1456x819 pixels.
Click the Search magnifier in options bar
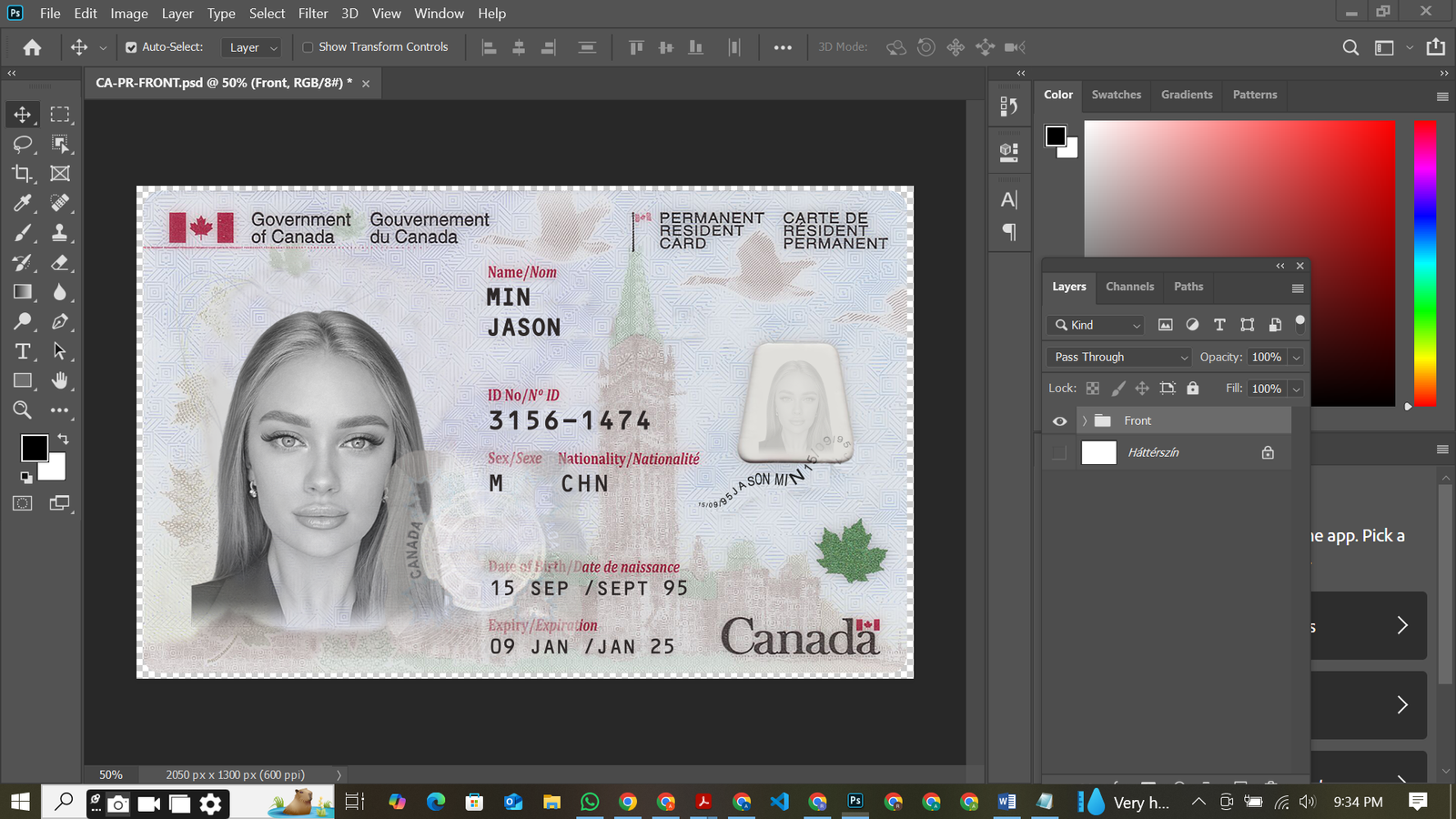coord(1351,47)
